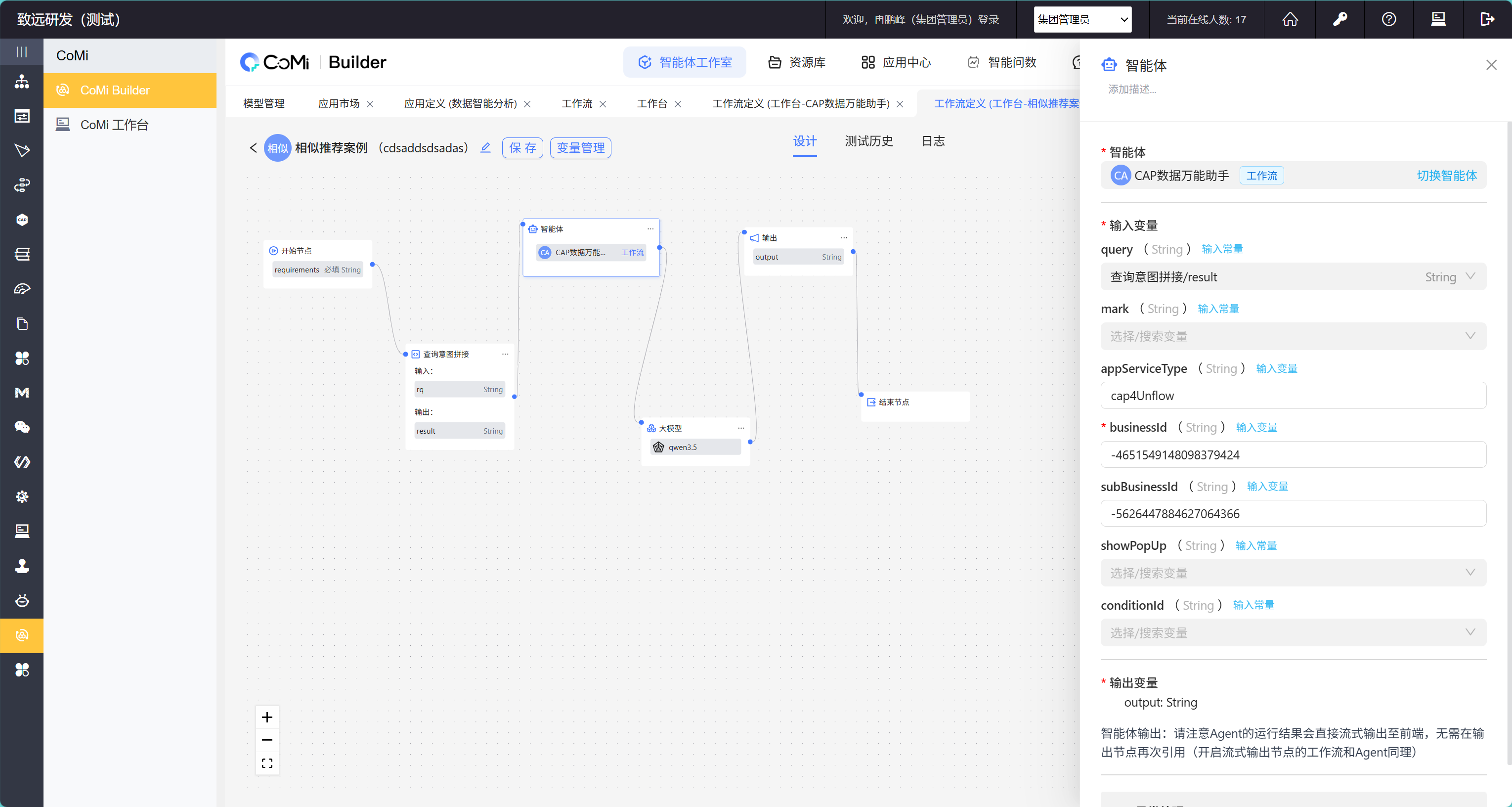Zoom in canvas with plus button
Image resolution: width=1512 pixels, height=807 pixels.
coord(267,717)
